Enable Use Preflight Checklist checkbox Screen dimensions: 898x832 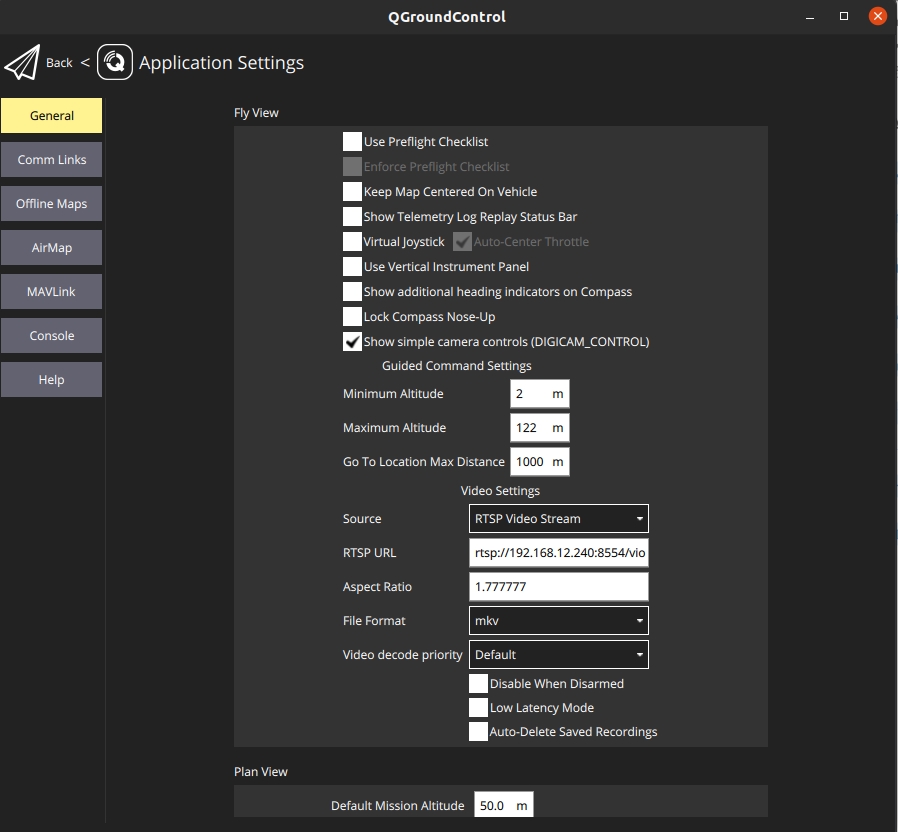pyautogui.click(x=352, y=142)
